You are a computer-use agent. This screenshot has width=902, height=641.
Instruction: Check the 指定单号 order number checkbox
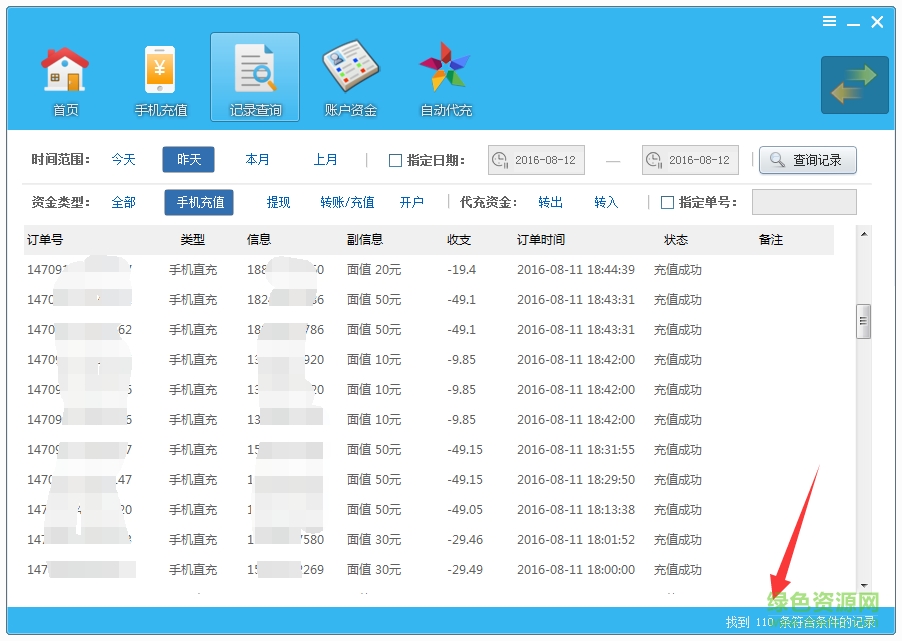click(666, 201)
